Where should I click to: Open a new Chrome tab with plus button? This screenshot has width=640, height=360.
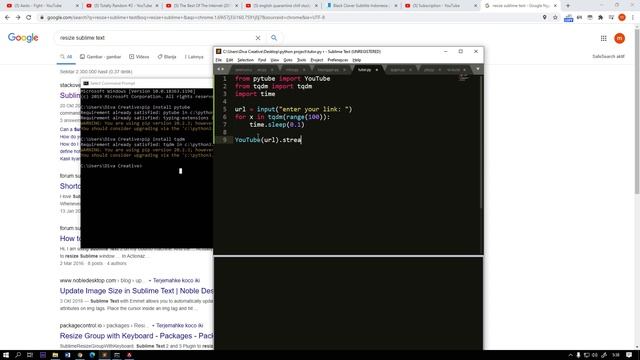(x=568, y=6)
